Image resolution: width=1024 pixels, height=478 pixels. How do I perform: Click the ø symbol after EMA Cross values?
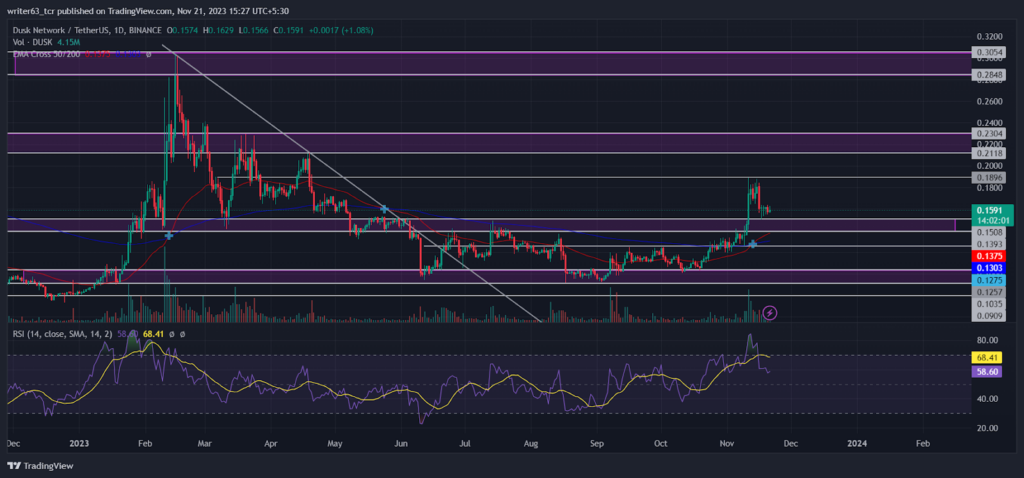tap(148, 54)
